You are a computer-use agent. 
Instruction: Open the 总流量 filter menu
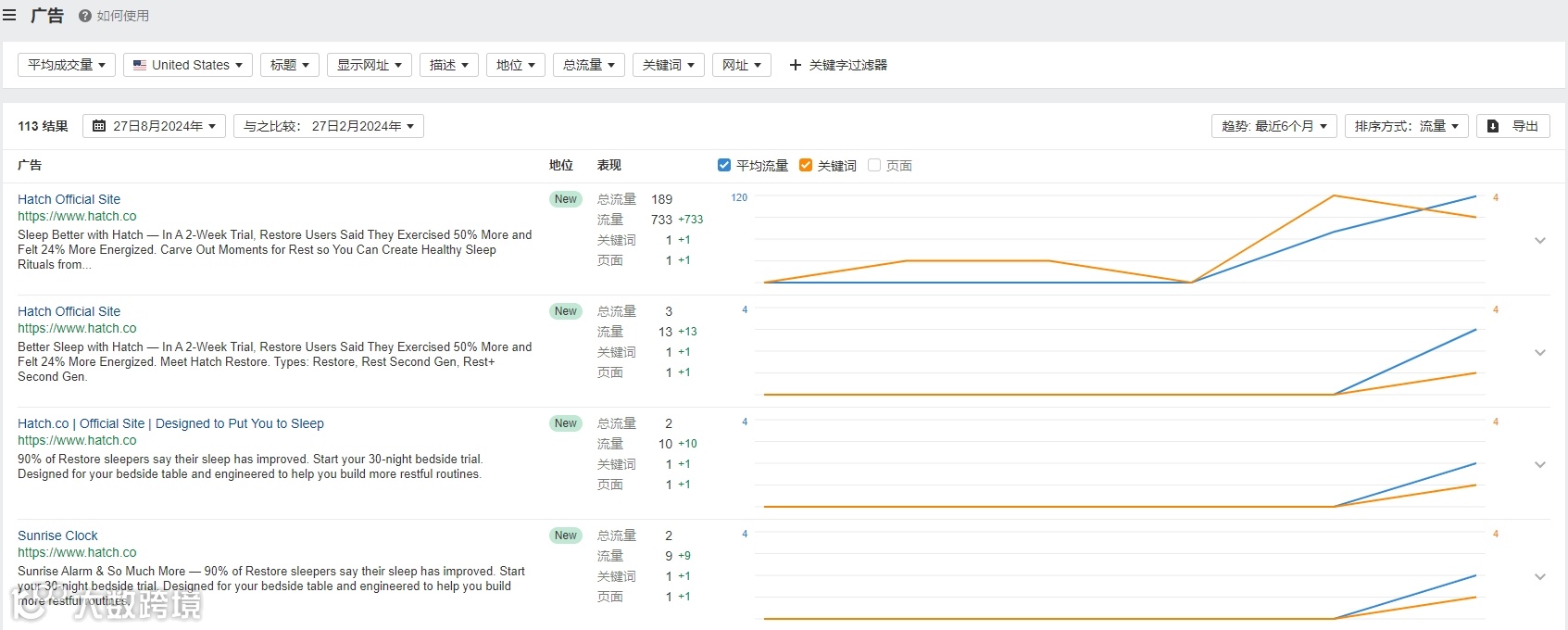pyautogui.click(x=588, y=65)
